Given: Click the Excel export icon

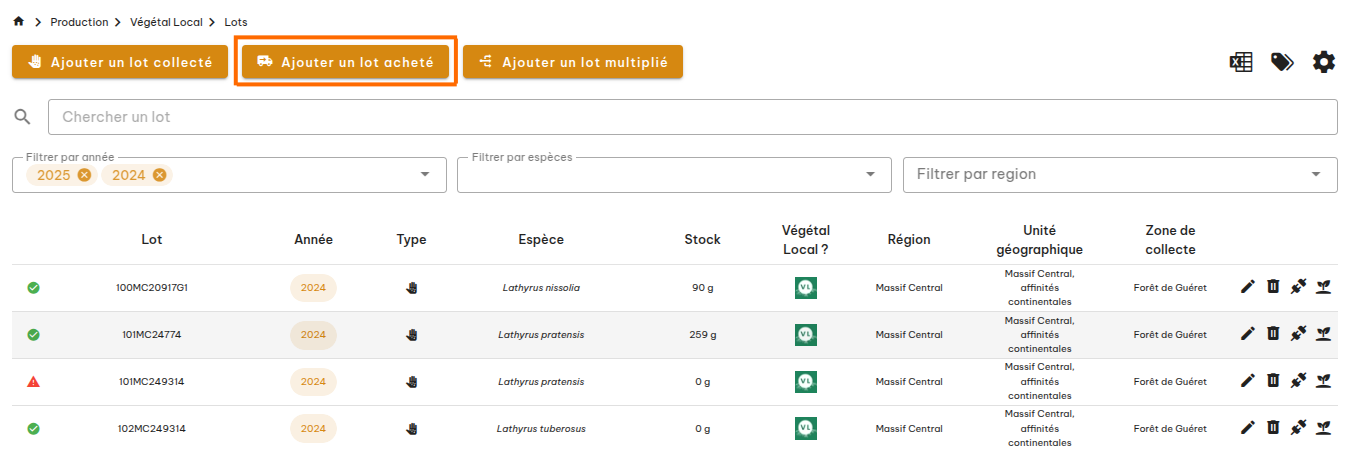Looking at the screenshot, I should (1241, 62).
